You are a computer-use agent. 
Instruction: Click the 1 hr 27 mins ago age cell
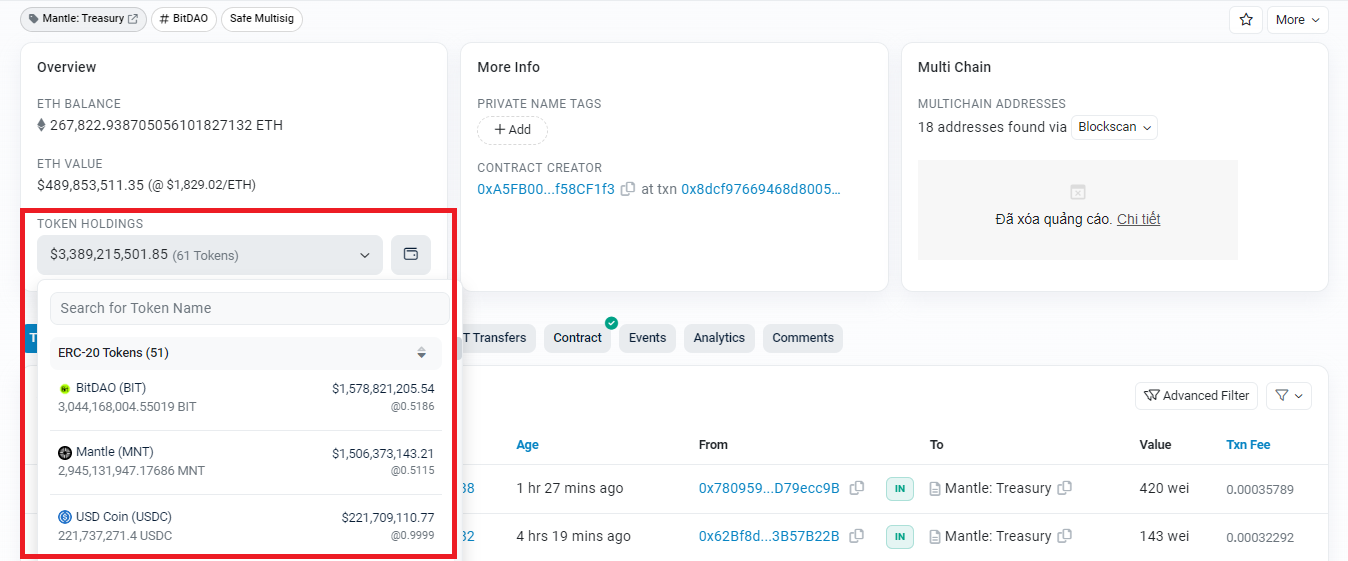click(570, 488)
